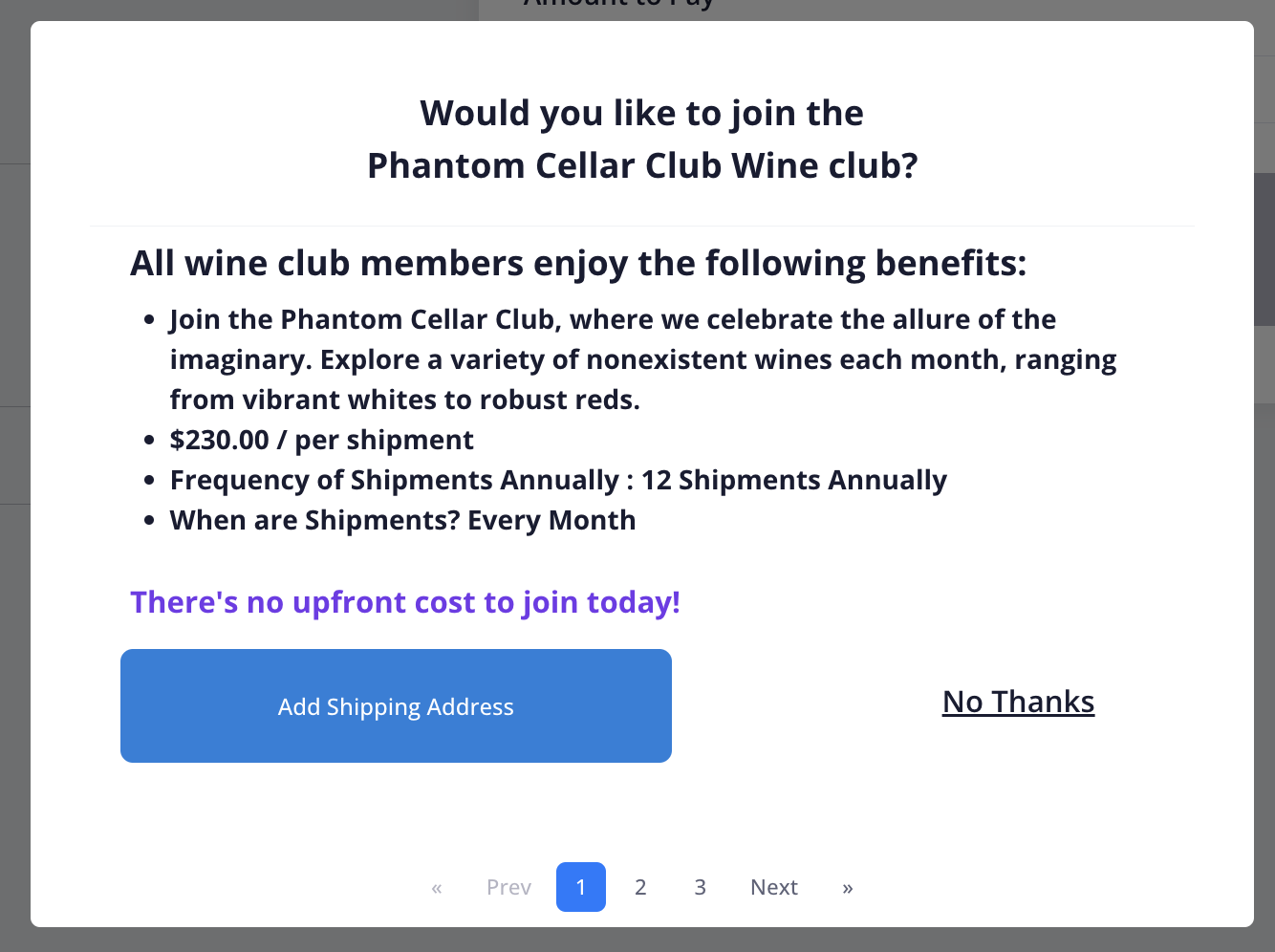
Task: Advance with the Next pagination link
Action: 774,888
